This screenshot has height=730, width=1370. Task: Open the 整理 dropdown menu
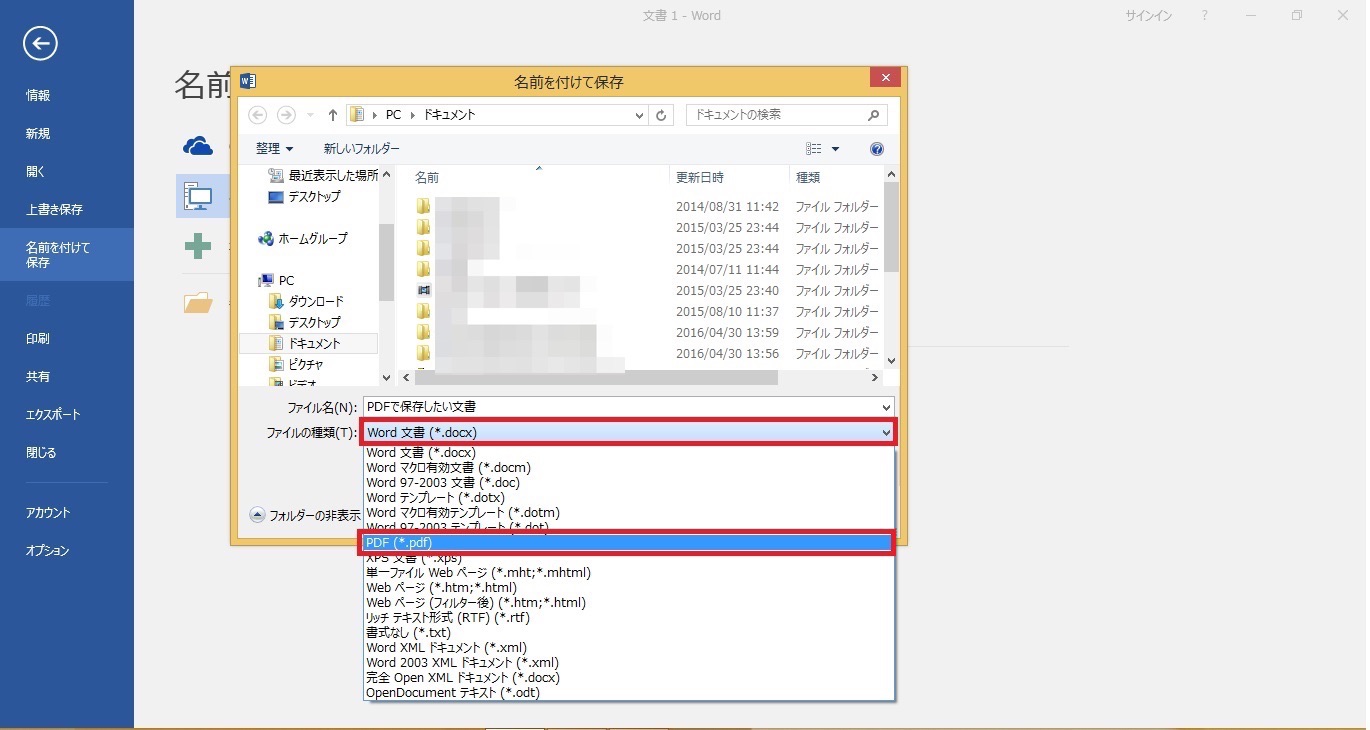coord(274,149)
